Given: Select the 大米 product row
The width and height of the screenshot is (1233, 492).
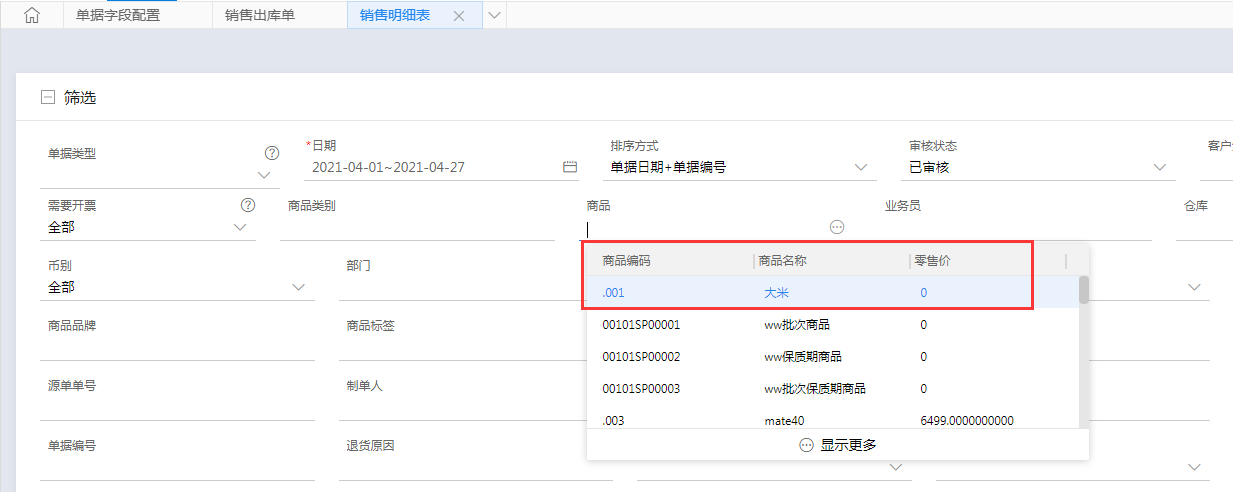Looking at the screenshot, I should (832, 292).
